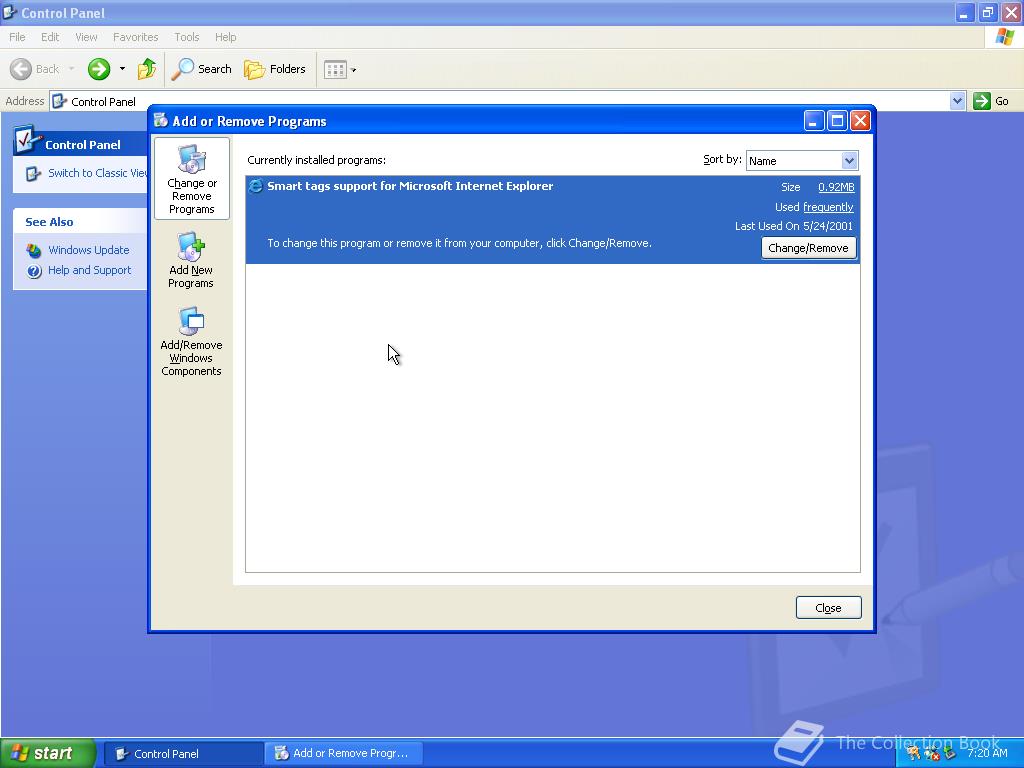This screenshot has height=768, width=1024.
Task: Select Change or Remove Programs sidebar icon
Action: (x=191, y=178)
